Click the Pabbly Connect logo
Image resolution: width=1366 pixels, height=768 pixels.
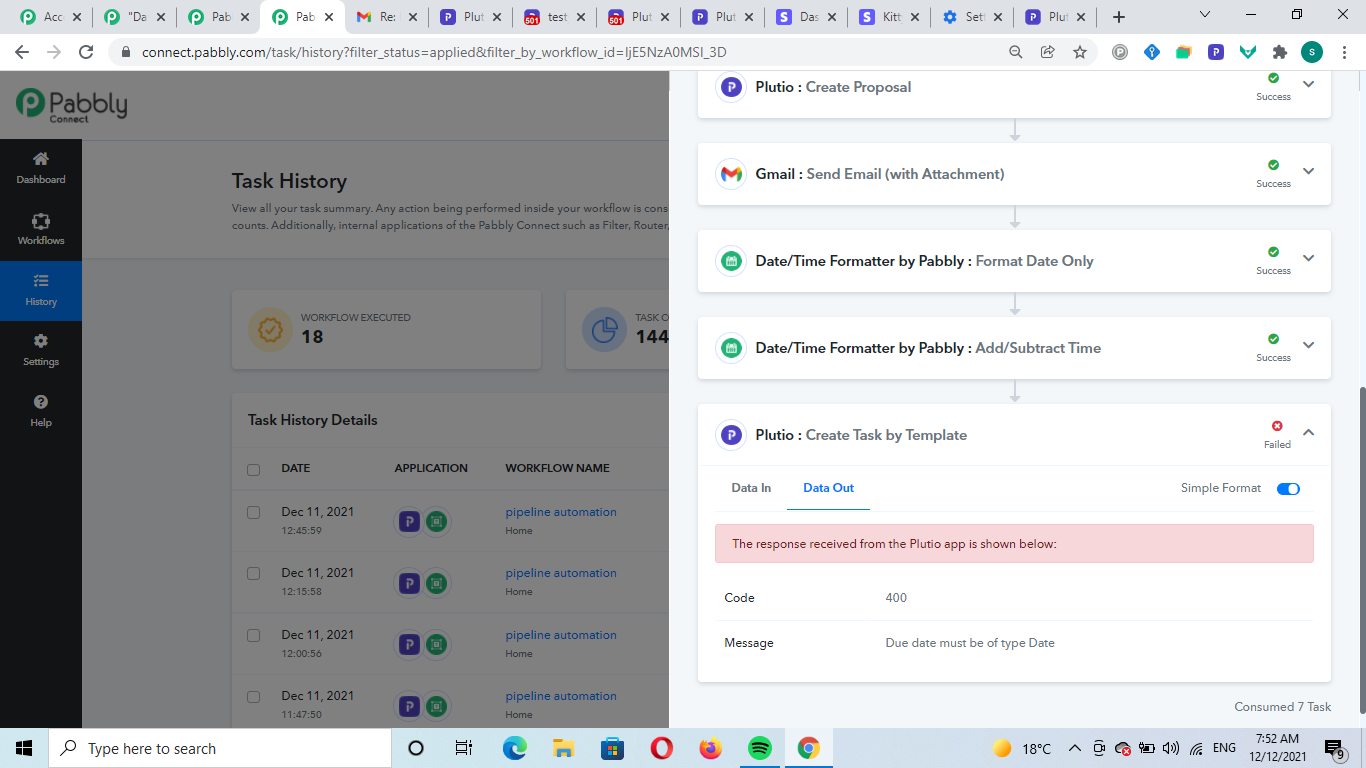pyautogui.click(x=71, y=104)
